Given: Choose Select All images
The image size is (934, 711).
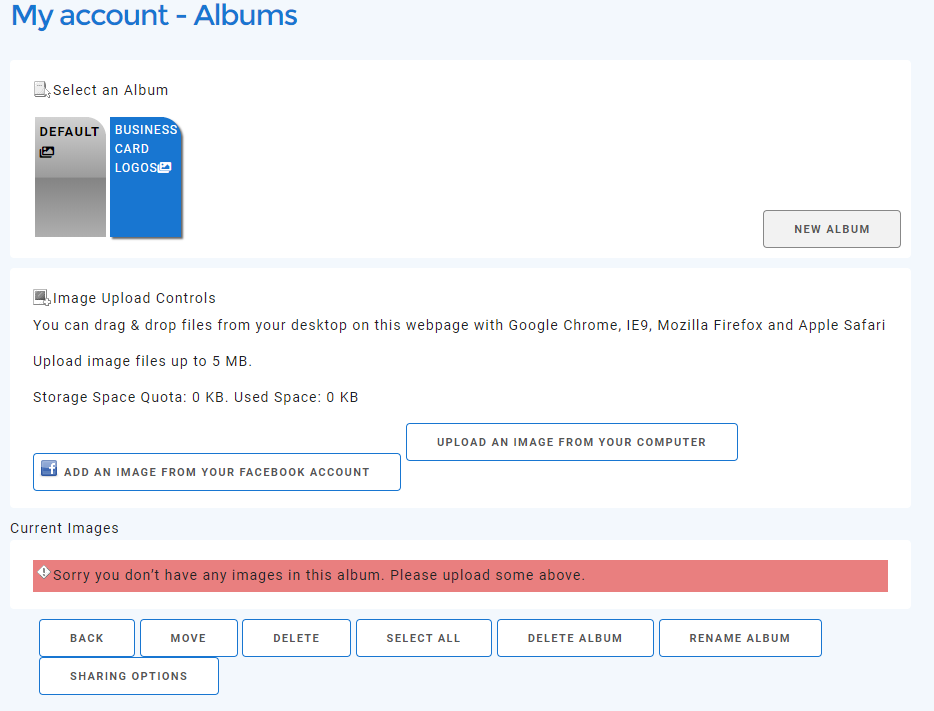Looking at the screenshot, I should [423, 638].
